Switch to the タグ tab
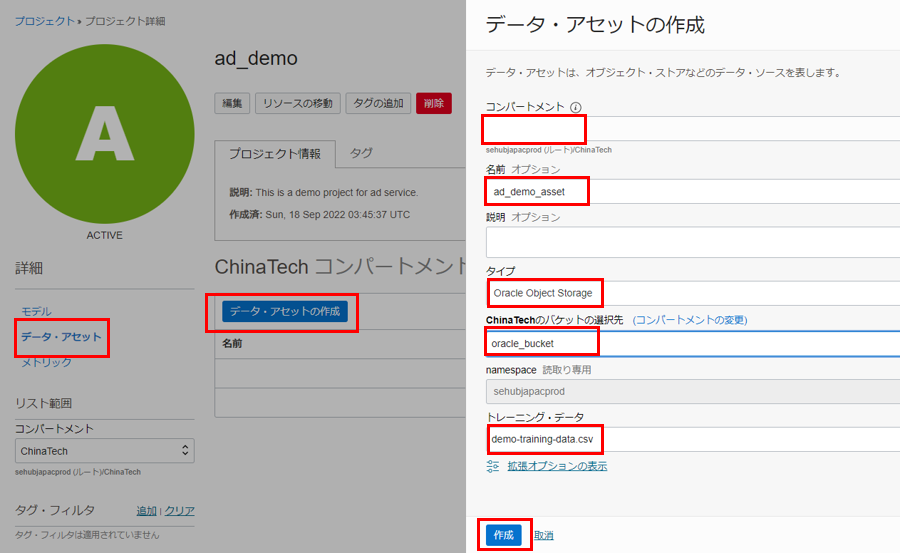 point(361,153)
